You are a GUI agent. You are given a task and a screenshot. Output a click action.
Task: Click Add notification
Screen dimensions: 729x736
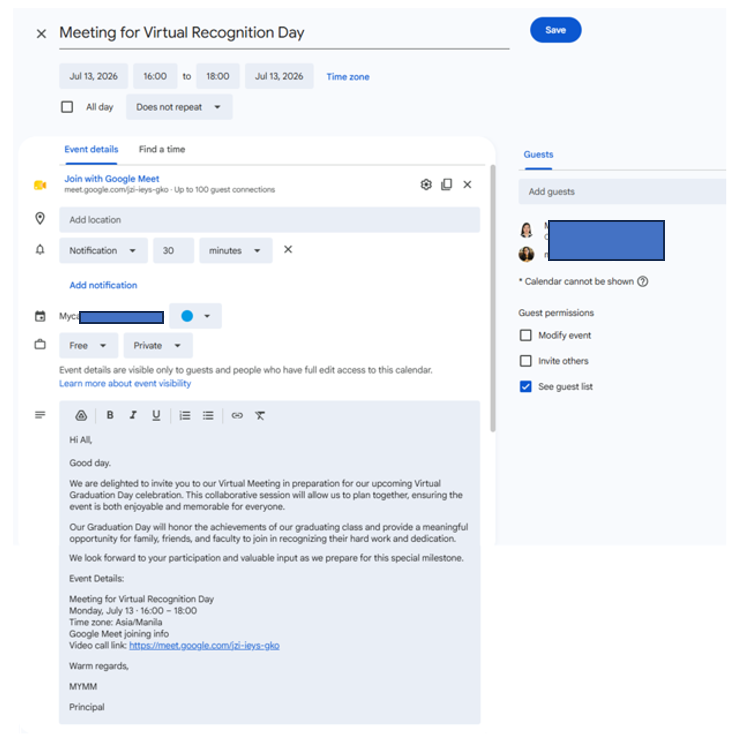[103, 285]
